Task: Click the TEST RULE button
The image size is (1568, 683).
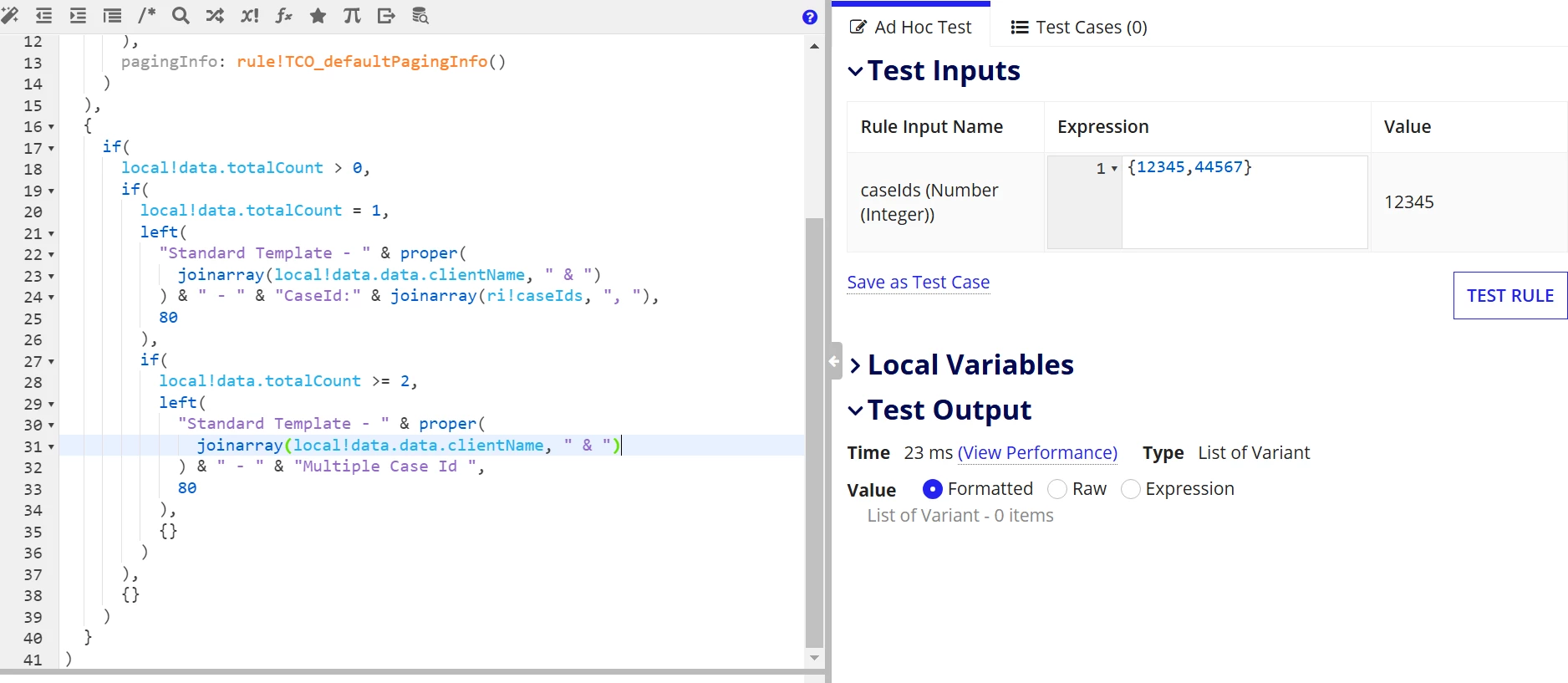Action: pyautogui.click(x=1510, y=296)
